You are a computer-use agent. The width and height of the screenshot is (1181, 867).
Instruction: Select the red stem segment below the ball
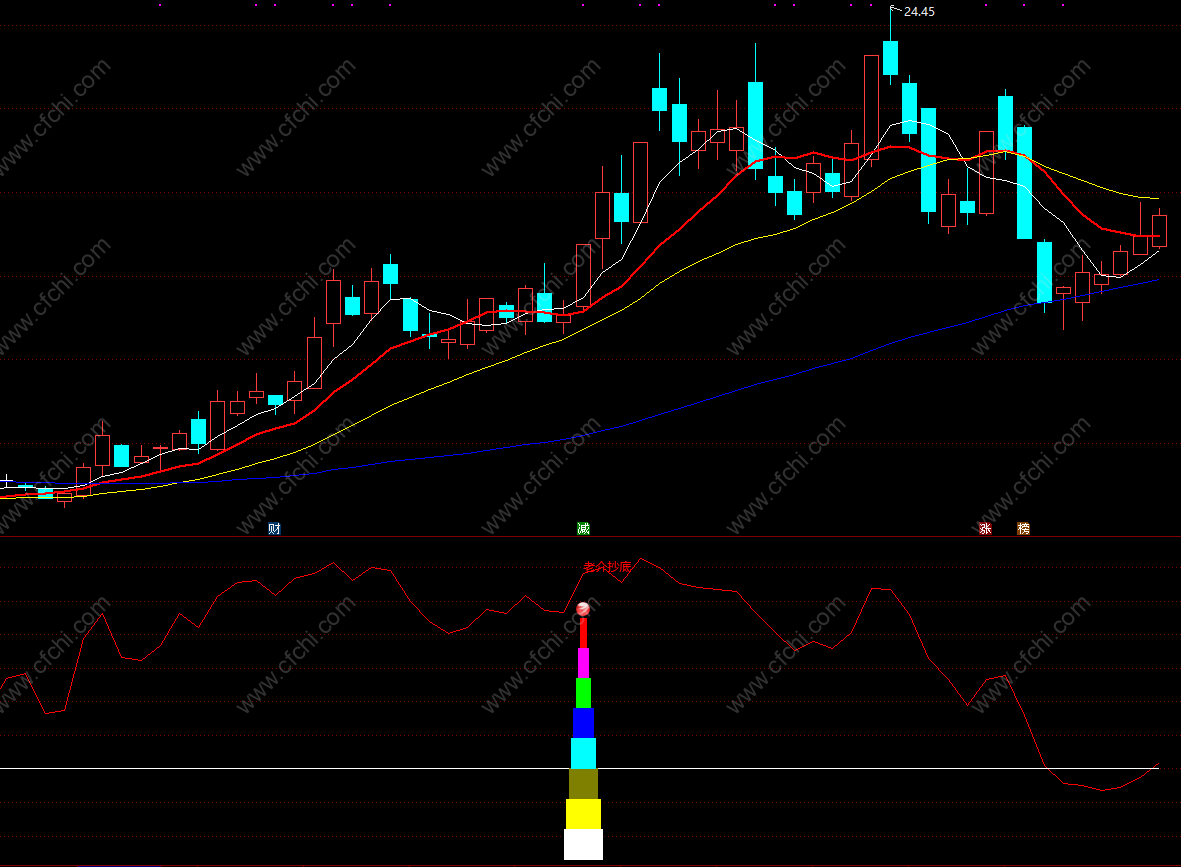click(583, 633)
